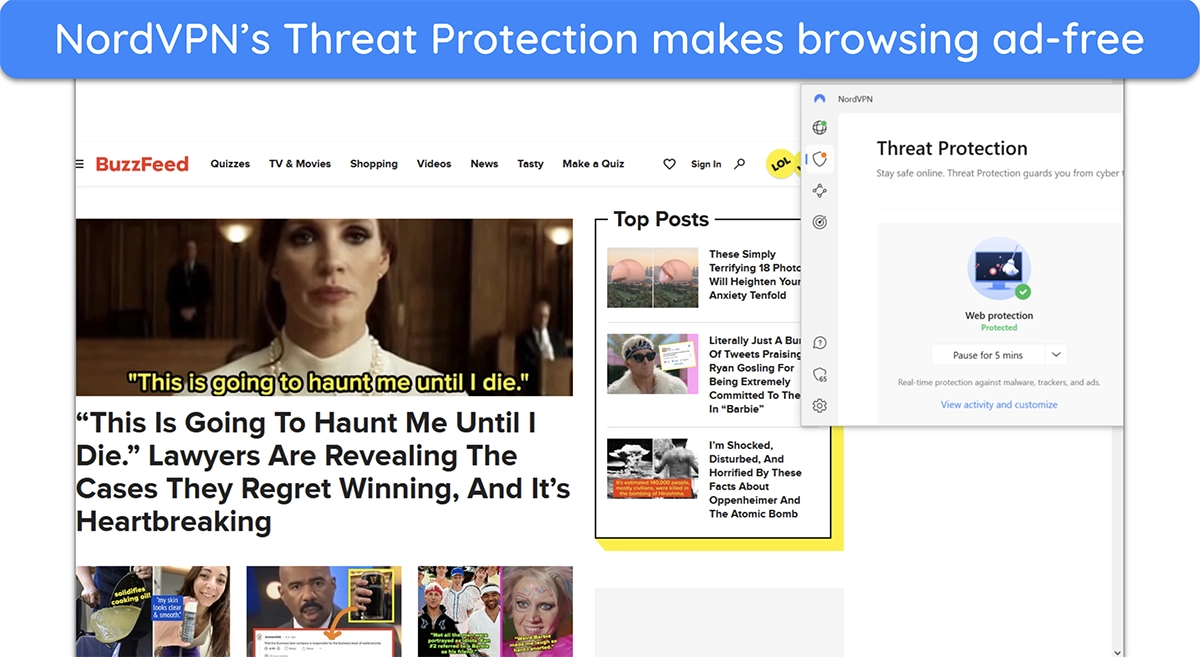1200x657 pixels.
Task: Open the solidified cooking oil article thumbnail
Action: coord(153,611)
